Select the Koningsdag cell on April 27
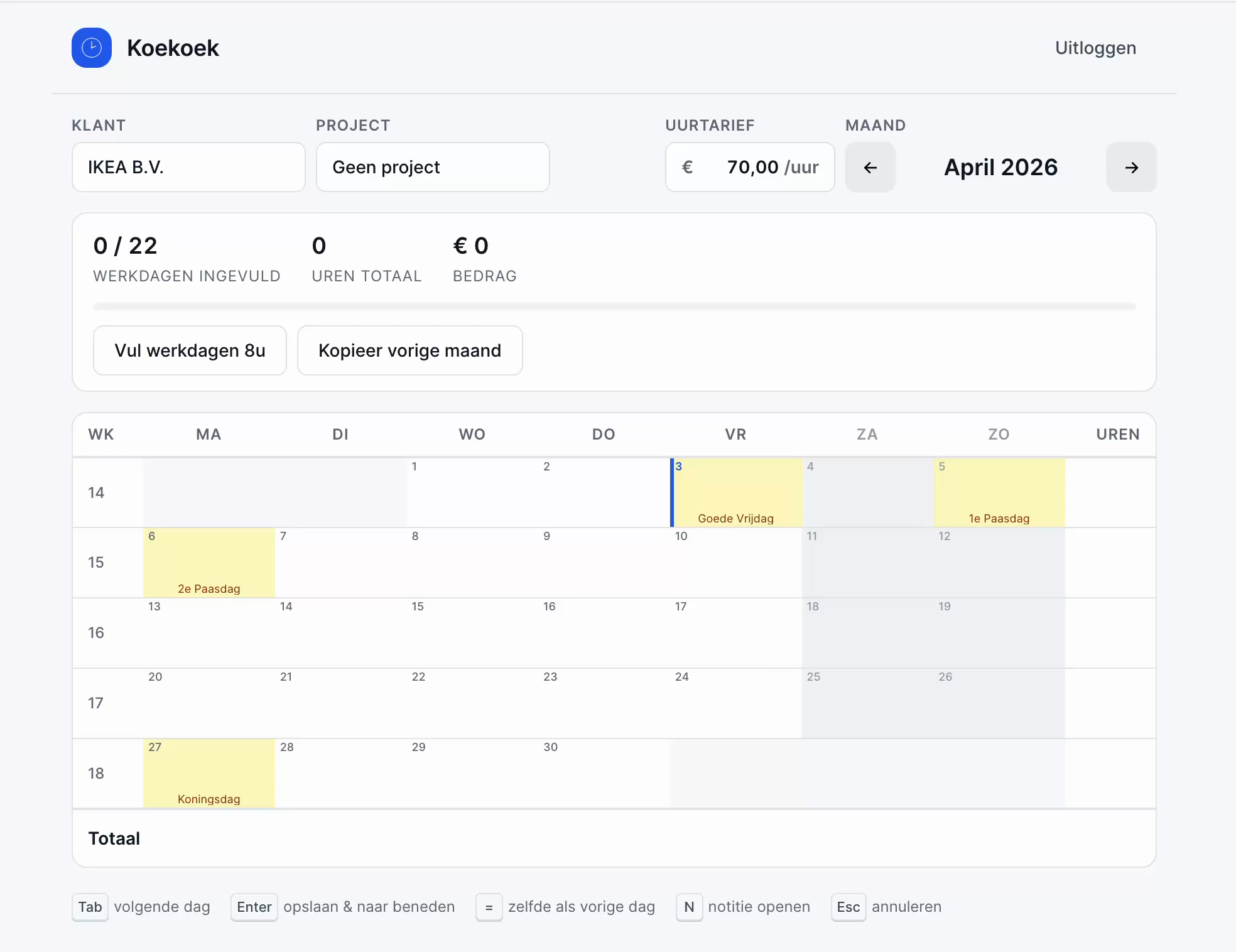The height and width of the screenshot is (952, 1236). [x=209, y=773]
